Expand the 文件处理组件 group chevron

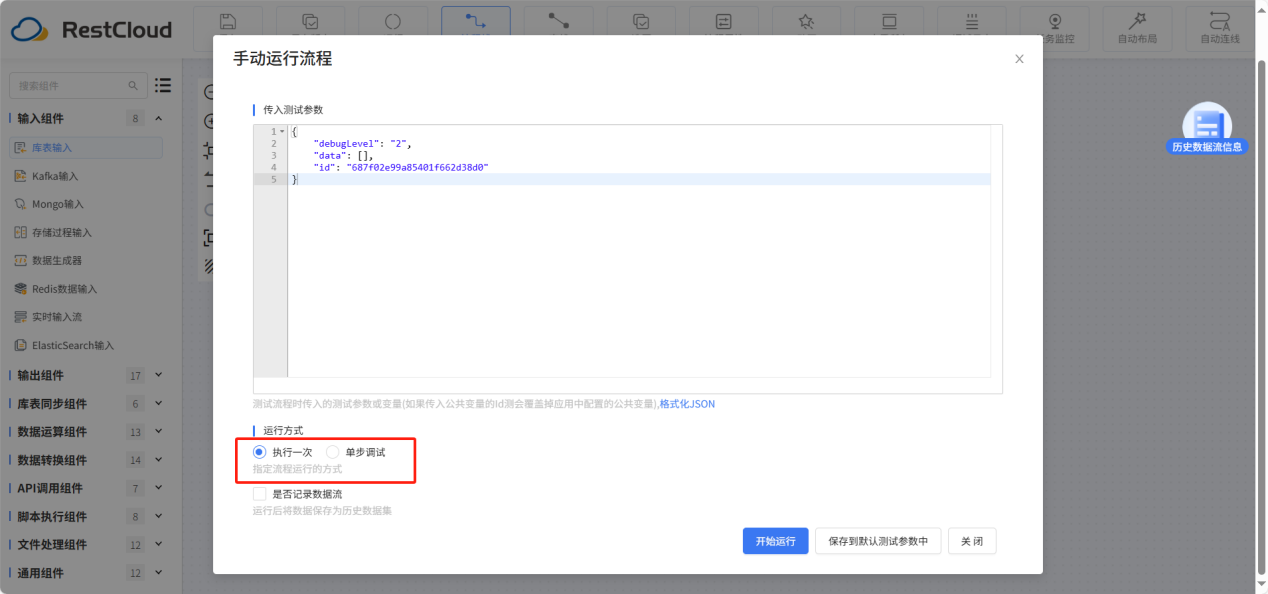pos(159,545)
